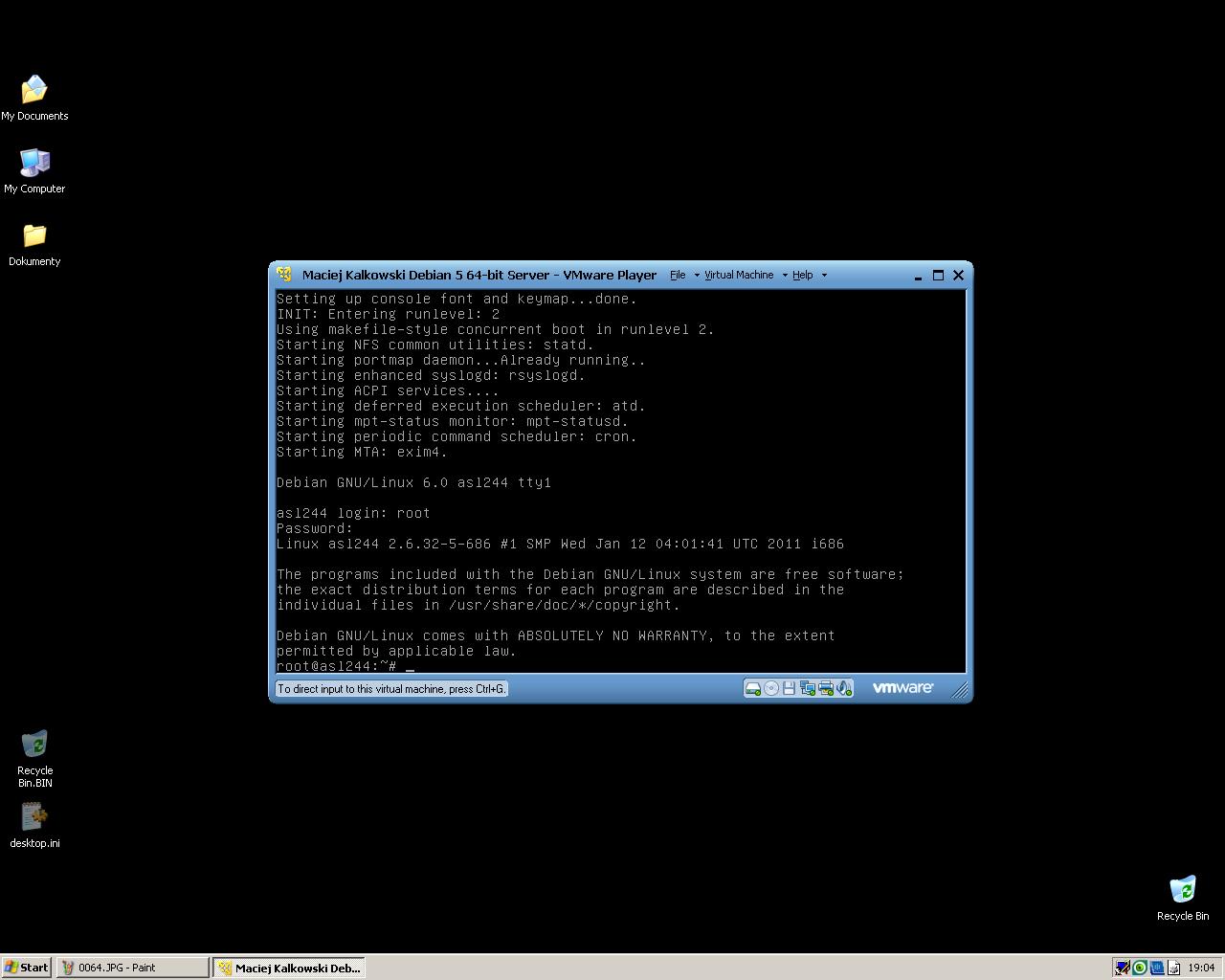Click the Start button on the taskbar

coord(27,968)
